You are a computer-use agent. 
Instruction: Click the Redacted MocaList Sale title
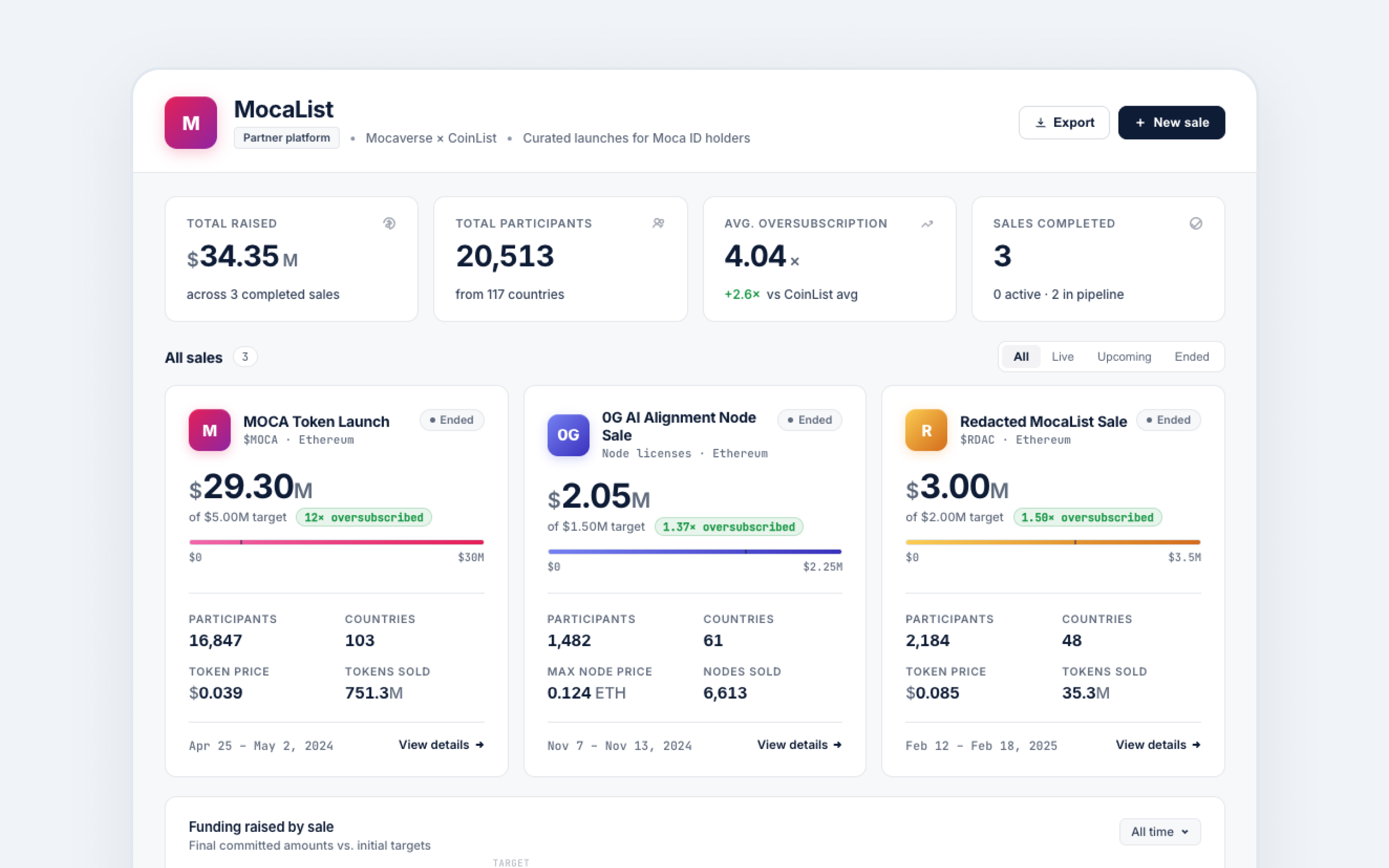1043,421
